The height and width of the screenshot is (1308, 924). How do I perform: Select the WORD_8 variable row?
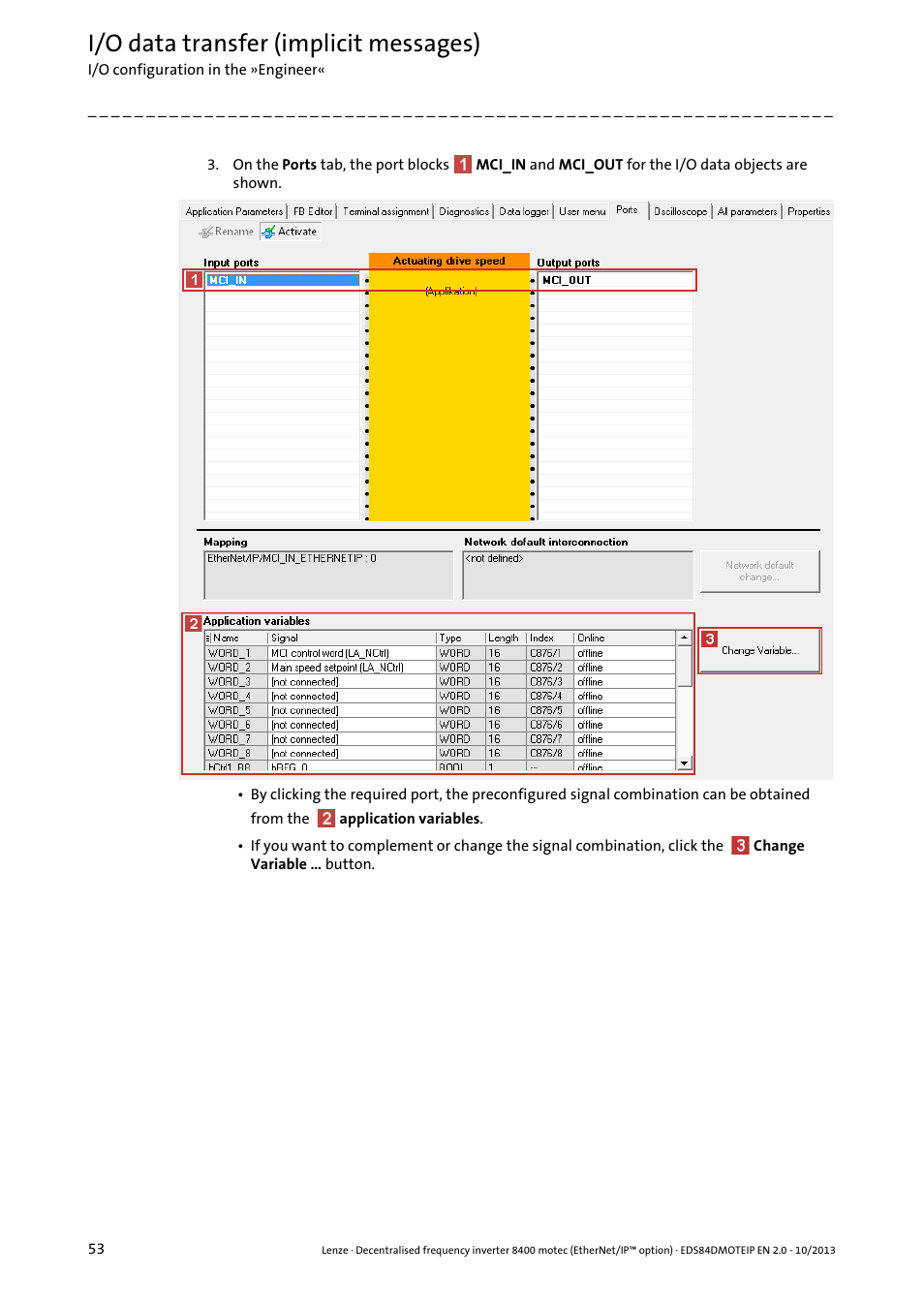(x=440, y=753)
